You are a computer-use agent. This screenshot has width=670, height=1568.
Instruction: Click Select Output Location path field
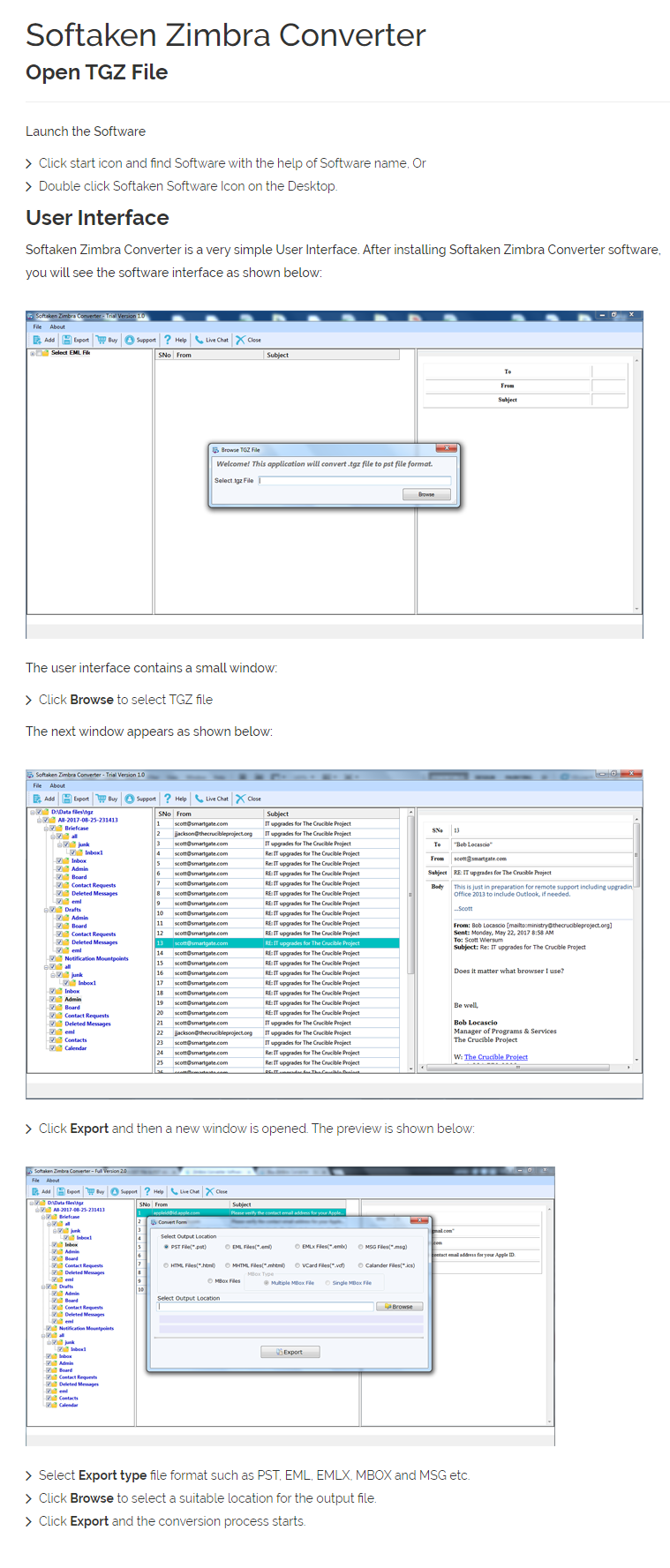point(266,1307)
